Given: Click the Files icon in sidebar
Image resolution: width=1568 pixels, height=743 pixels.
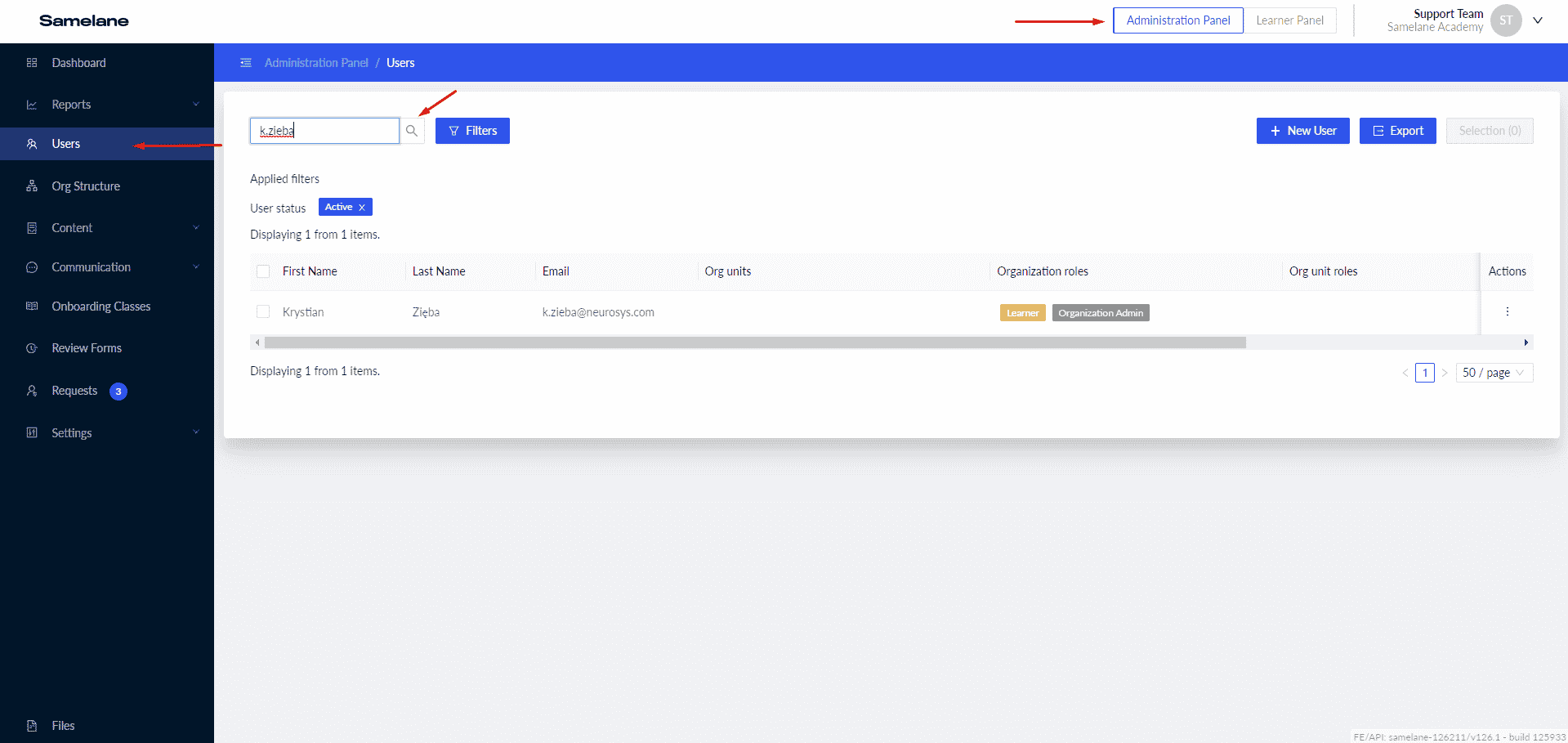Looking at the screenshot, I should 32,726.
